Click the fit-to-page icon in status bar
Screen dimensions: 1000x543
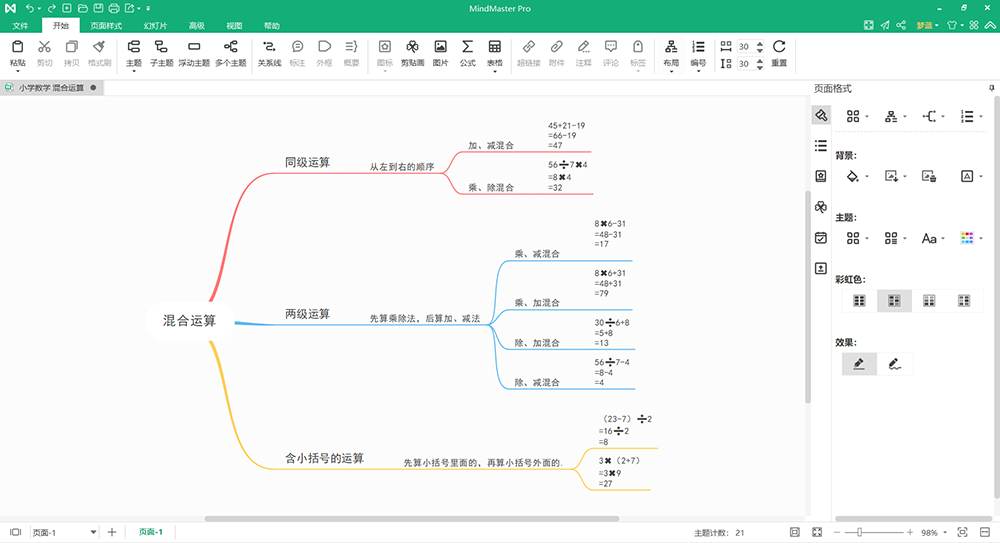pyautogui.click(x=795, y=532)
